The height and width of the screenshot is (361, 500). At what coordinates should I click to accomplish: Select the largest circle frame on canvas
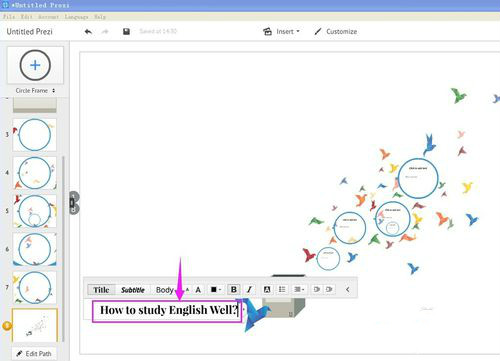[418, 179]
